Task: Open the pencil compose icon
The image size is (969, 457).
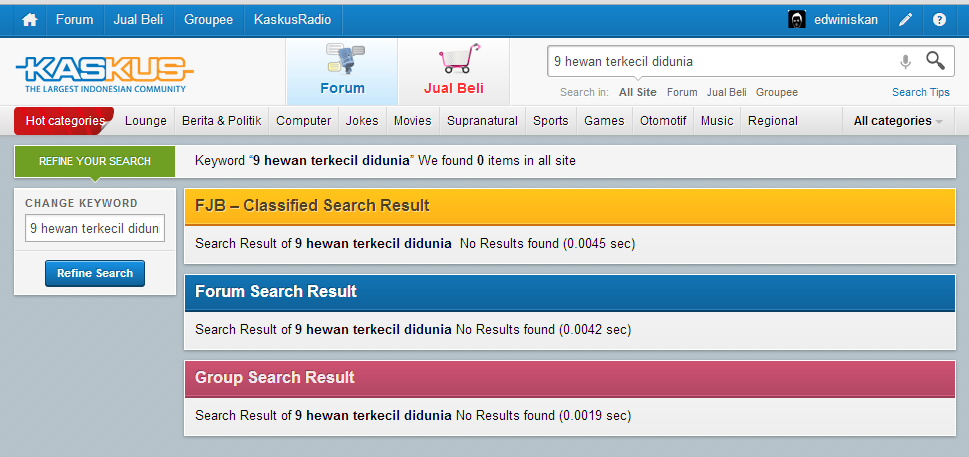Action: point(905,20)
